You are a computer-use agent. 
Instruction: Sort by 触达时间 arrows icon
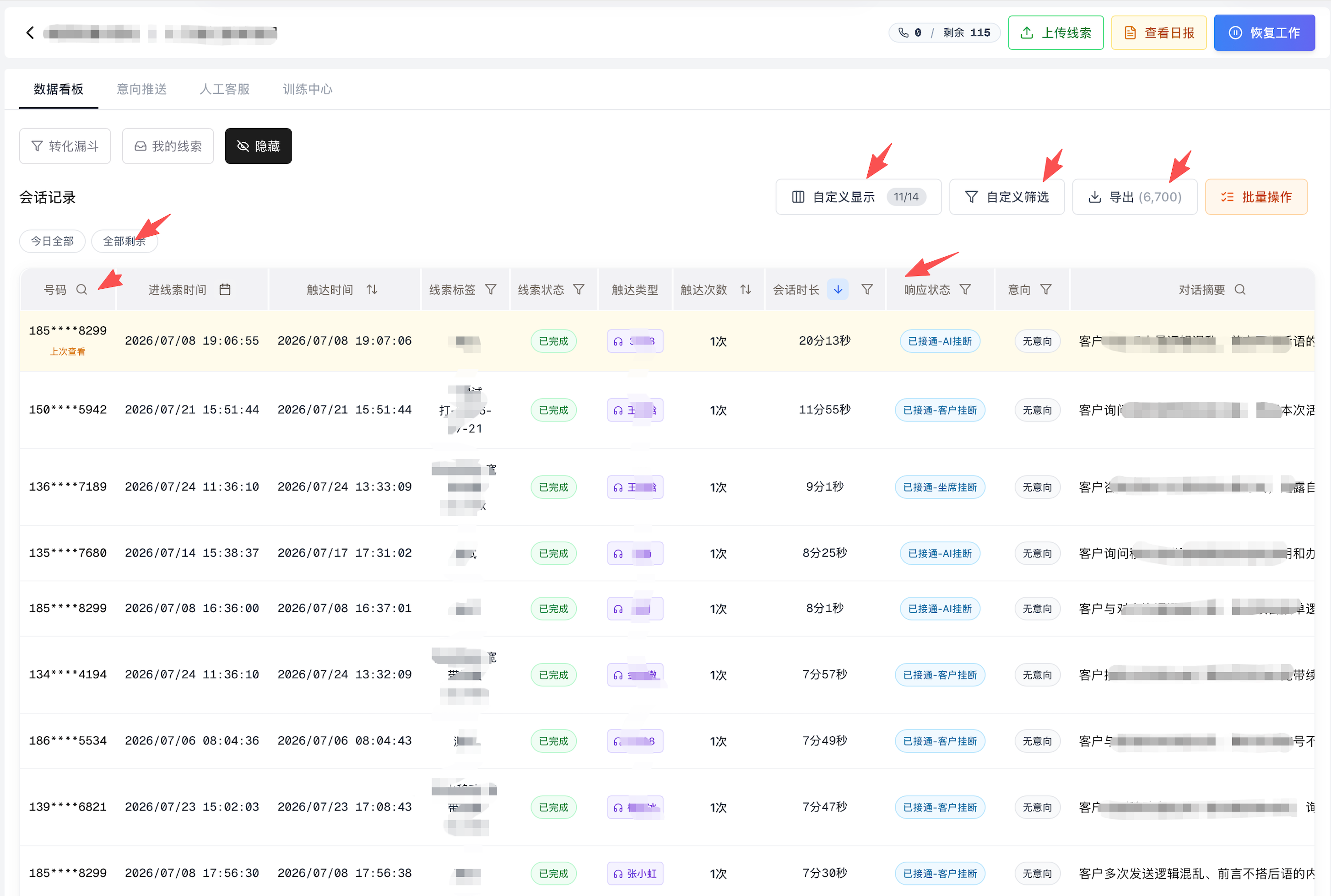(372, 290)
